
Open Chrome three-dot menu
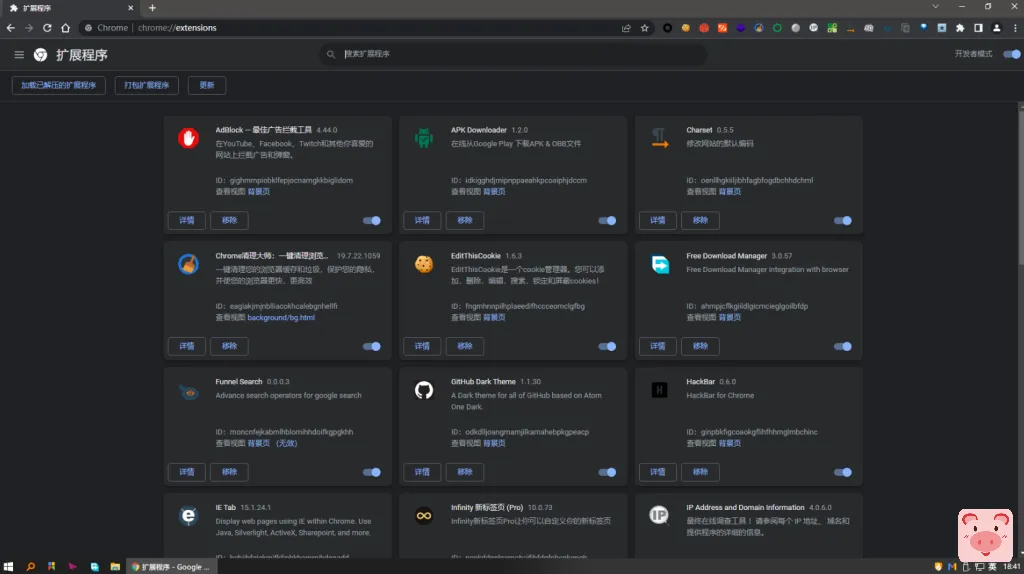(x=1015, y=28)
